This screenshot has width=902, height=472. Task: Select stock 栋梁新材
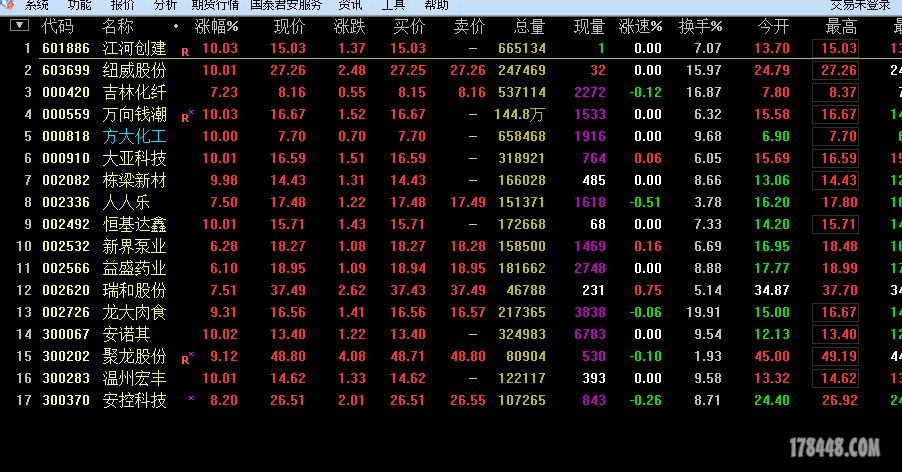[135, 180]
